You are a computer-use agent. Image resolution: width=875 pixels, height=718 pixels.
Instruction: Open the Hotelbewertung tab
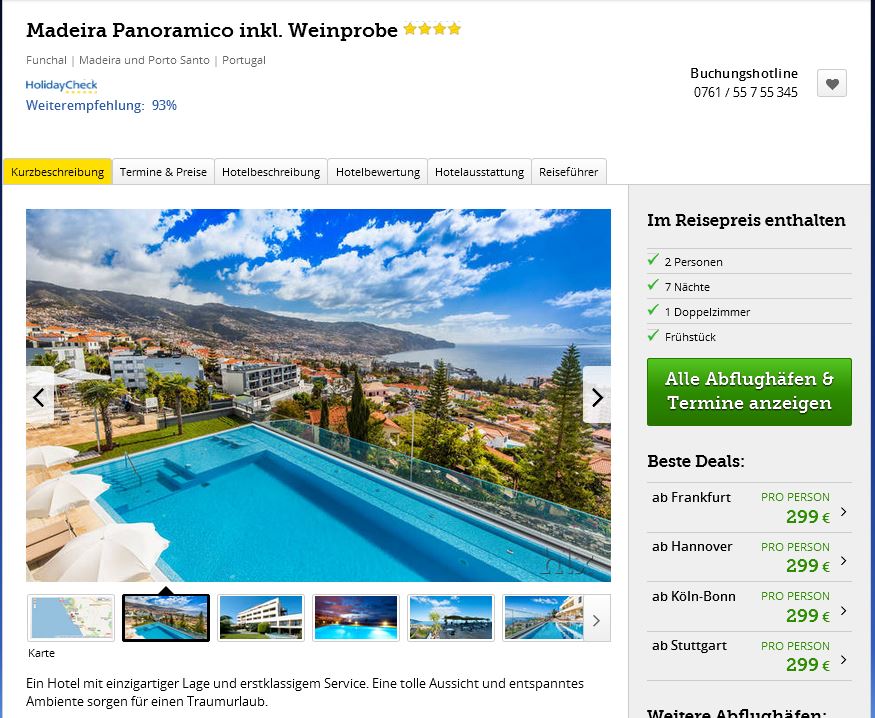tap(378, 172)
